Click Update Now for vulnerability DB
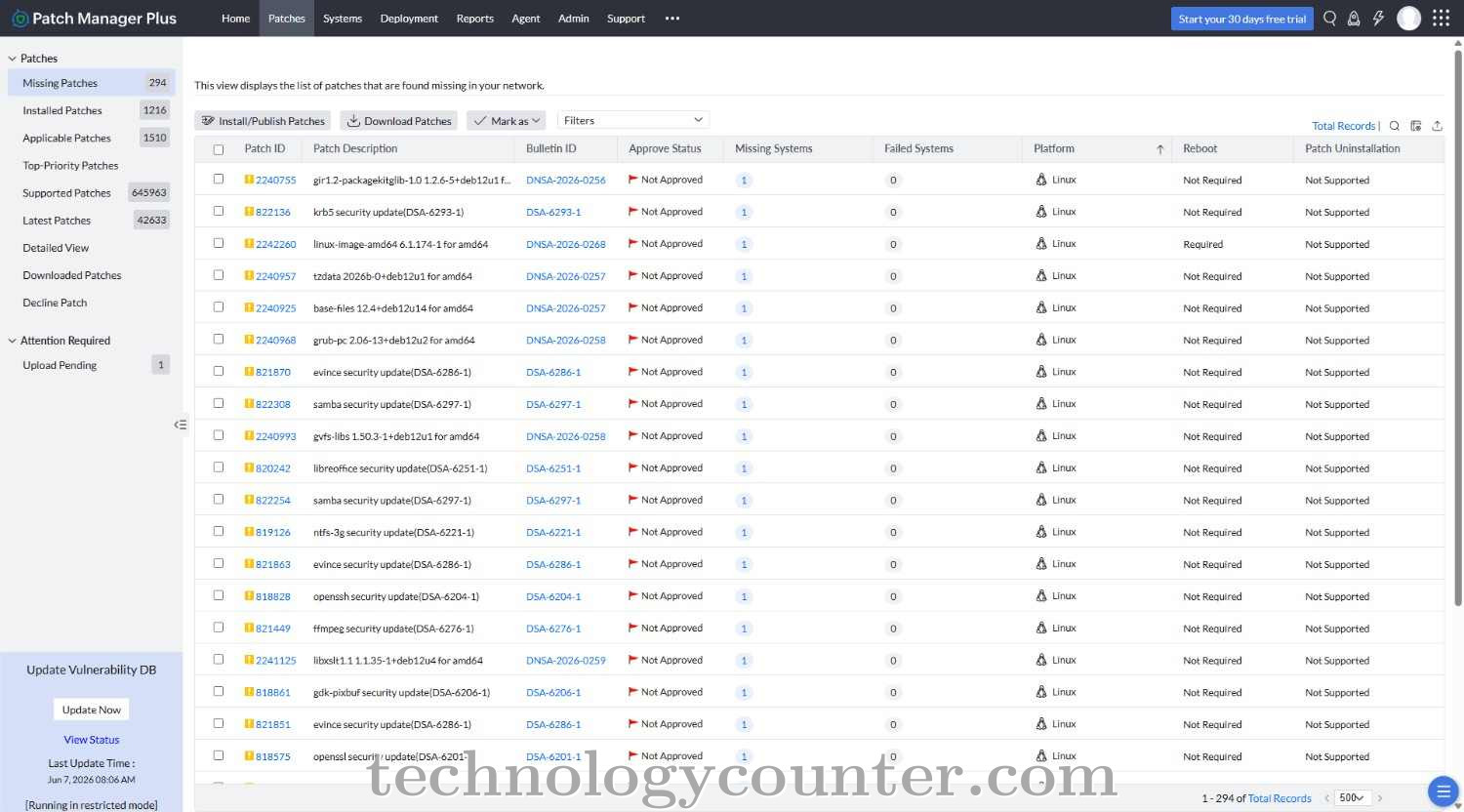This screenshot has width=1464, height=812. [x=92, y=710]
